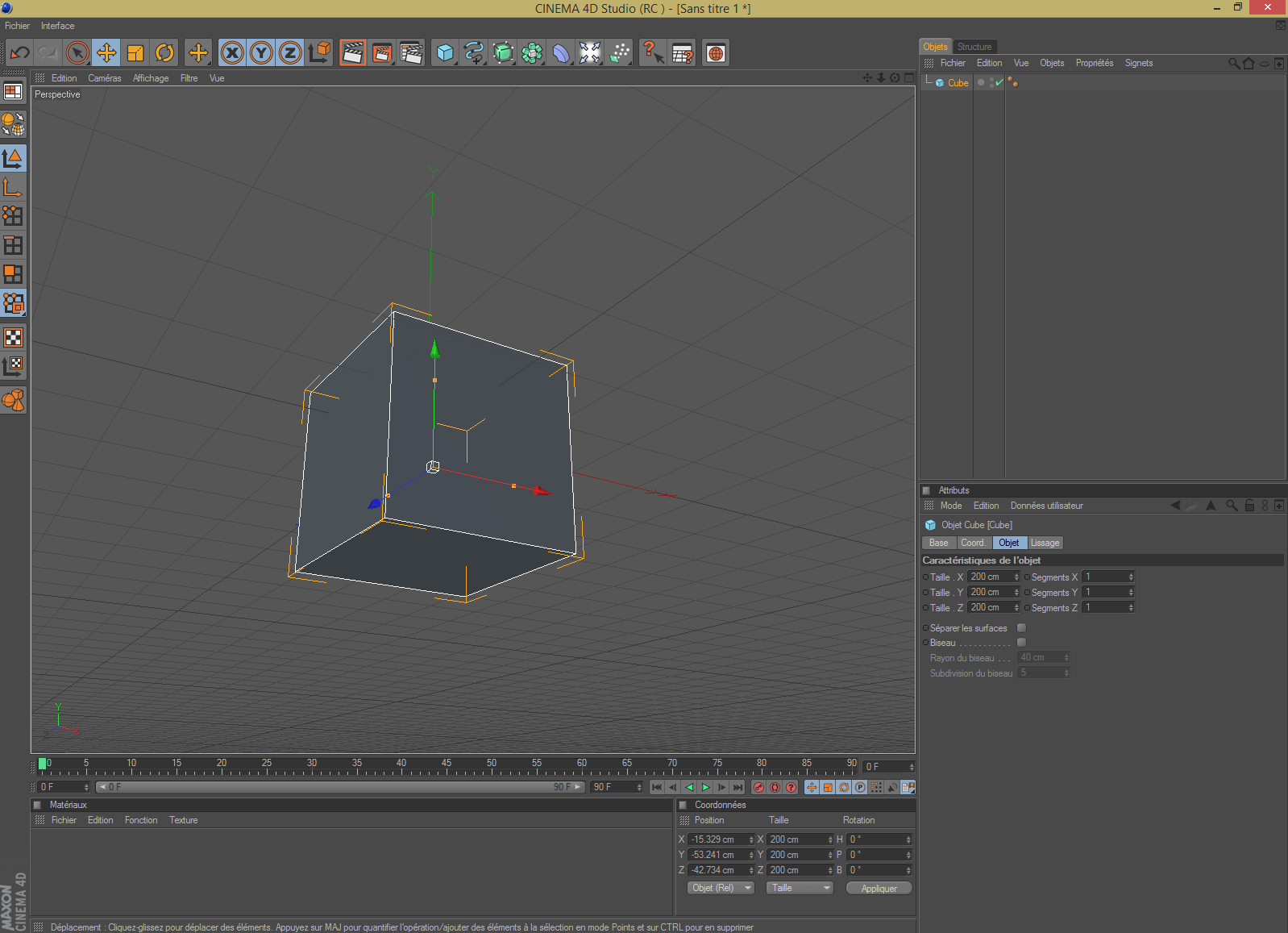Toggle the X axis lock icon
The width and height of the screenshot is (1288, 933).
tap(232, 53)
